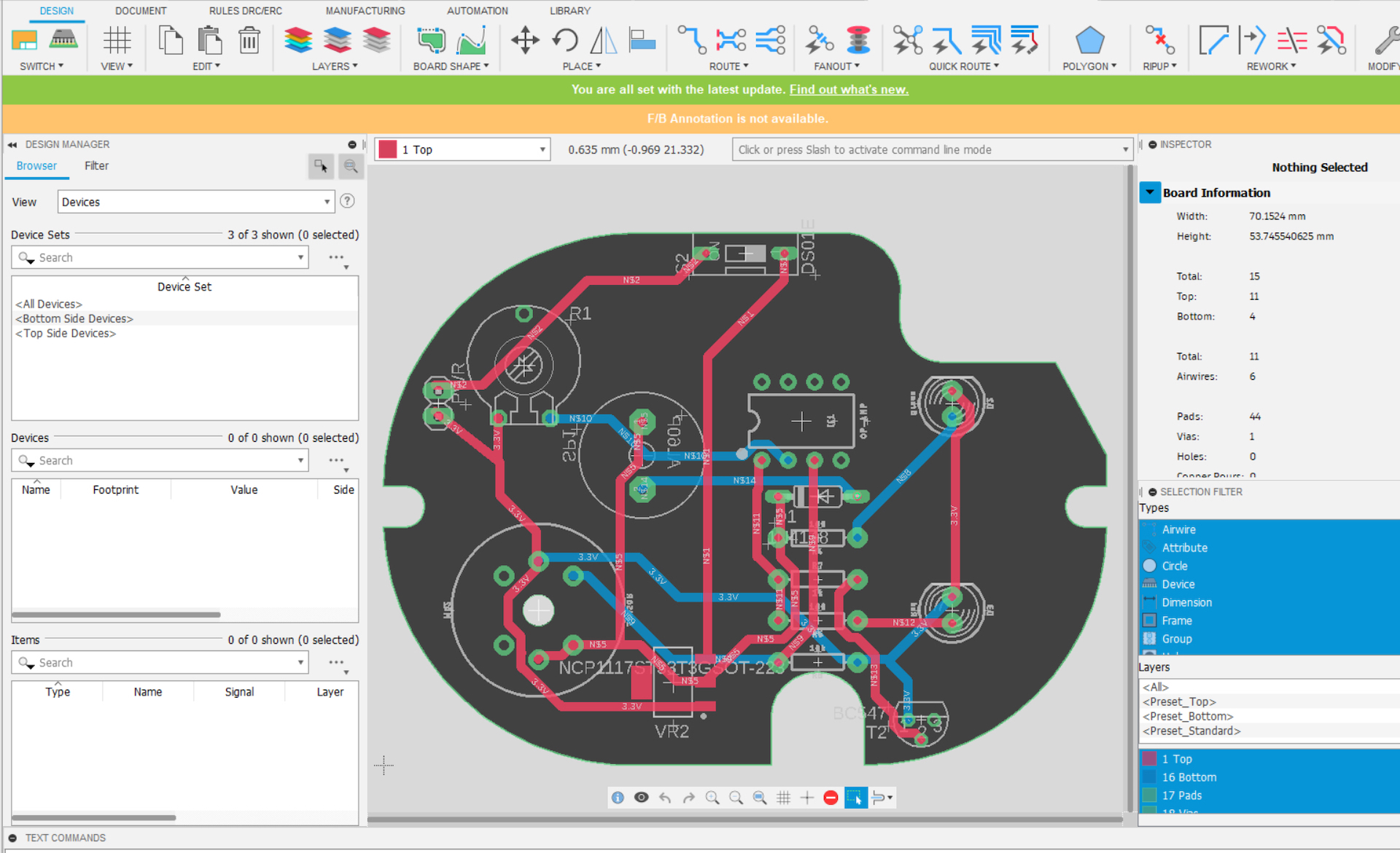Open the Manufacturing ribbon tab

click(x=365, y=11)
